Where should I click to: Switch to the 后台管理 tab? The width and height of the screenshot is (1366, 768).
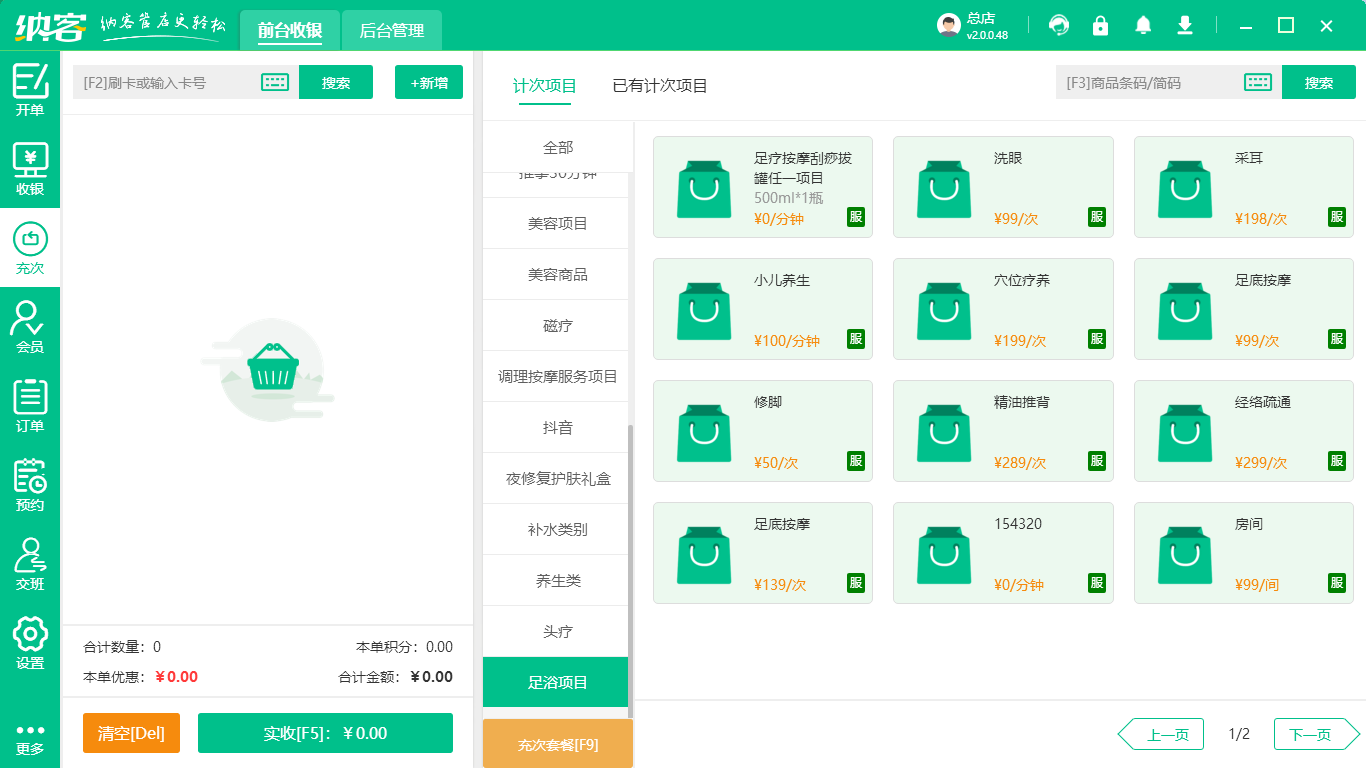pyautogui.click(x=391, y=31)
